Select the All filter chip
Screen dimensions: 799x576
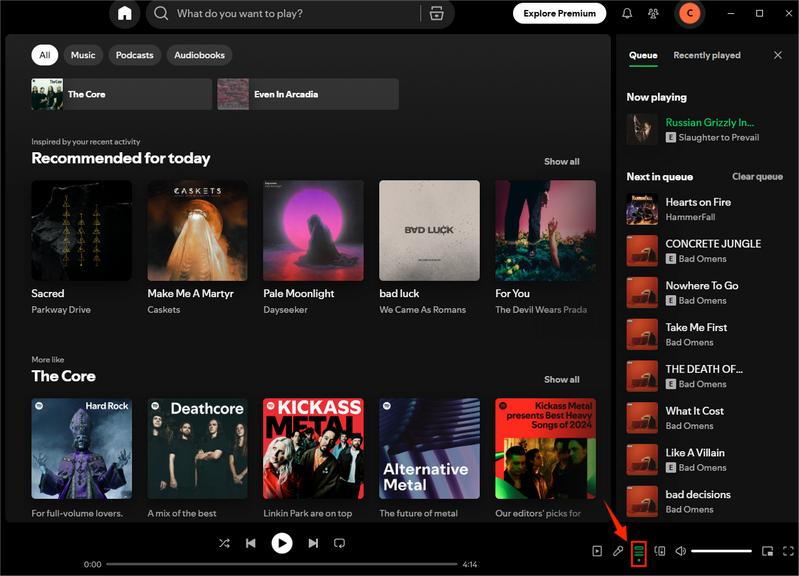[45, 55]
